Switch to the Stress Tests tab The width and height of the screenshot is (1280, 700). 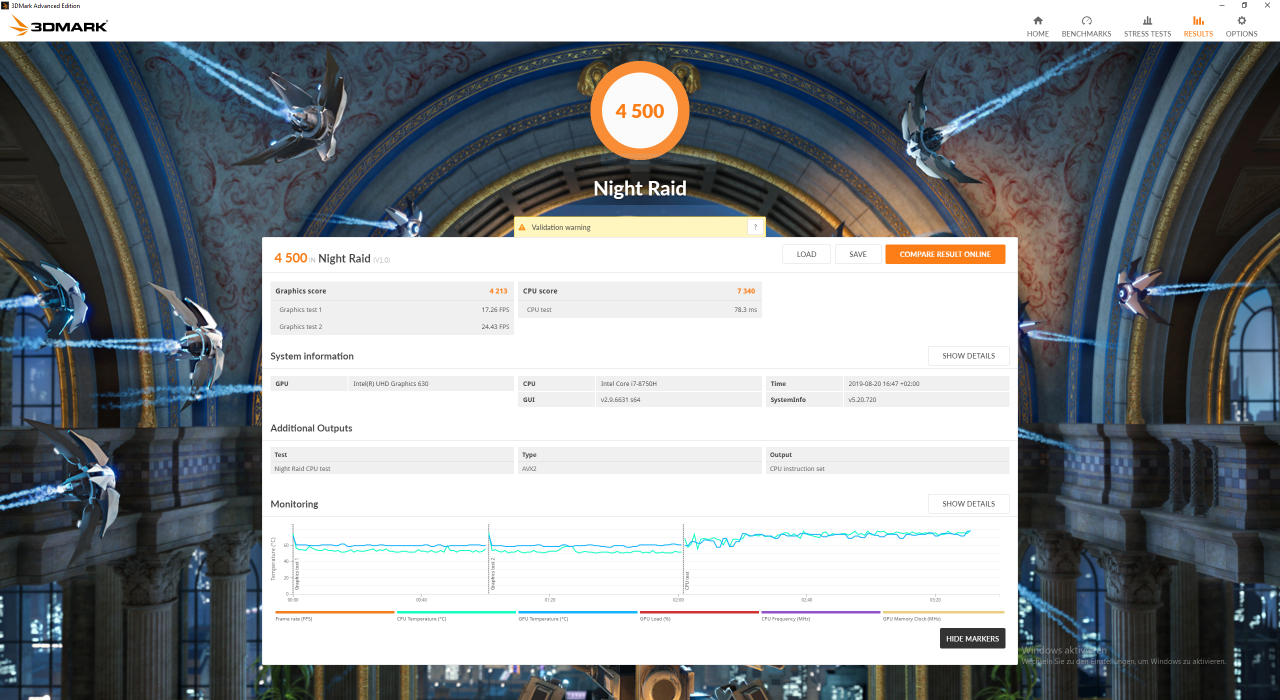1147,26
